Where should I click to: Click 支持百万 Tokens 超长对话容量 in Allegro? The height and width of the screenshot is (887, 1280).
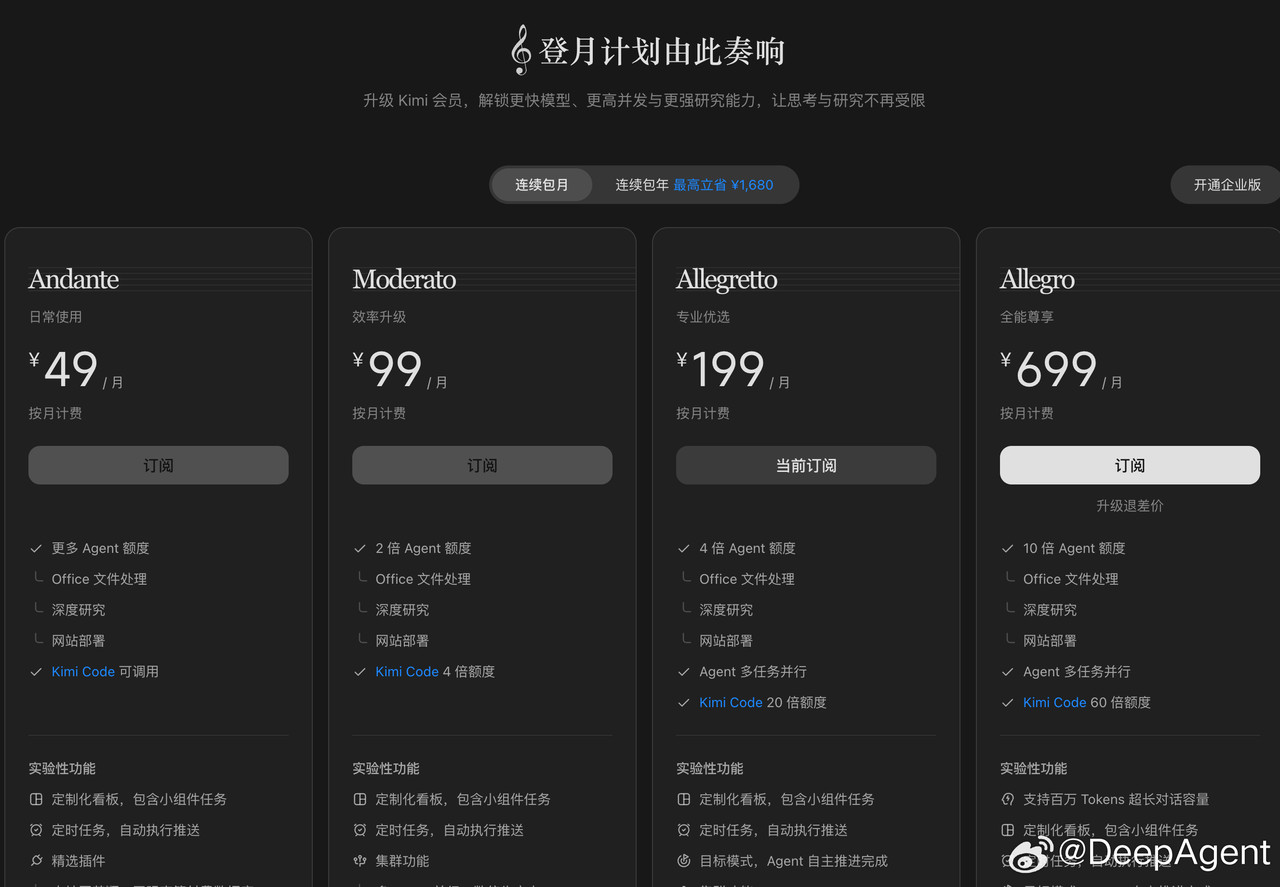click(x=1117, y=799)
